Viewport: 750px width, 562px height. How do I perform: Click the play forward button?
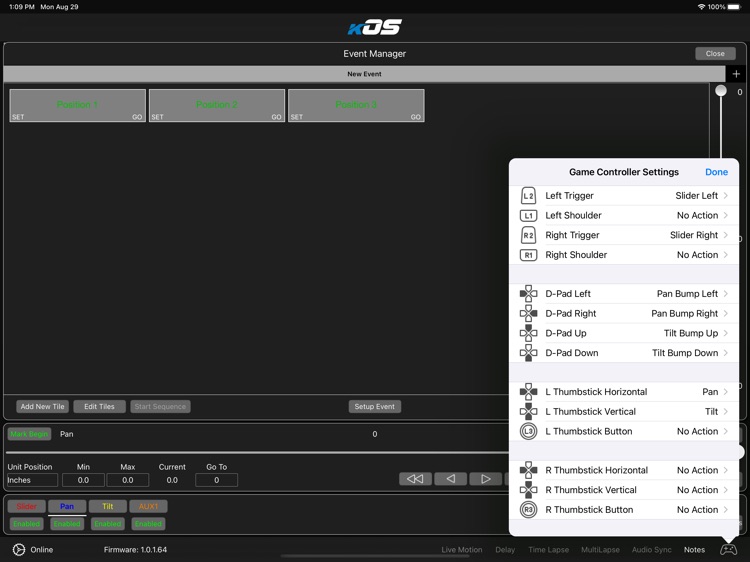(485, 479)
